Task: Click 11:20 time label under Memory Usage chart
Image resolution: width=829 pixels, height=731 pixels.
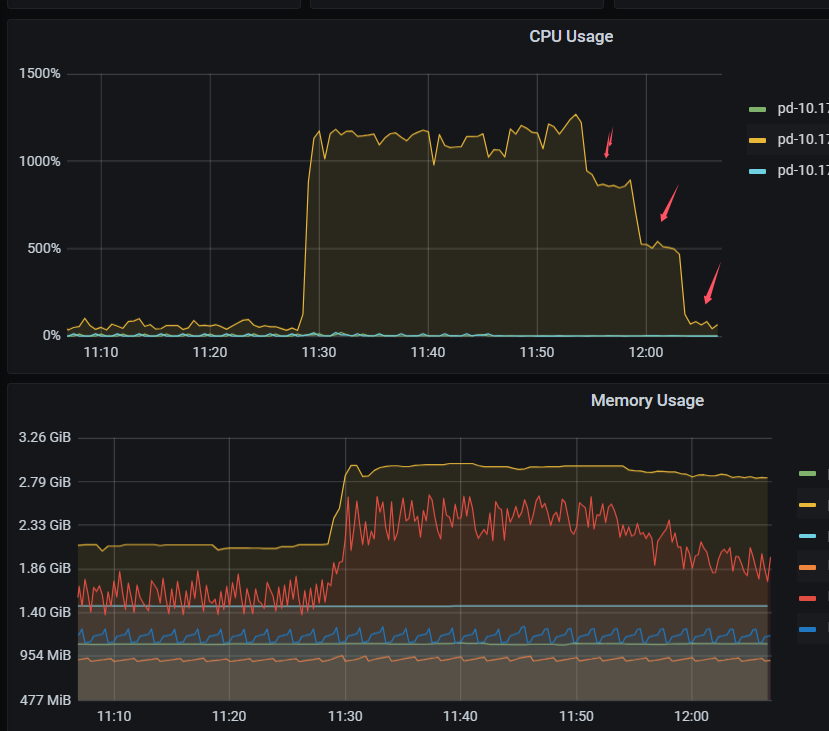Action: pos(229,717)
